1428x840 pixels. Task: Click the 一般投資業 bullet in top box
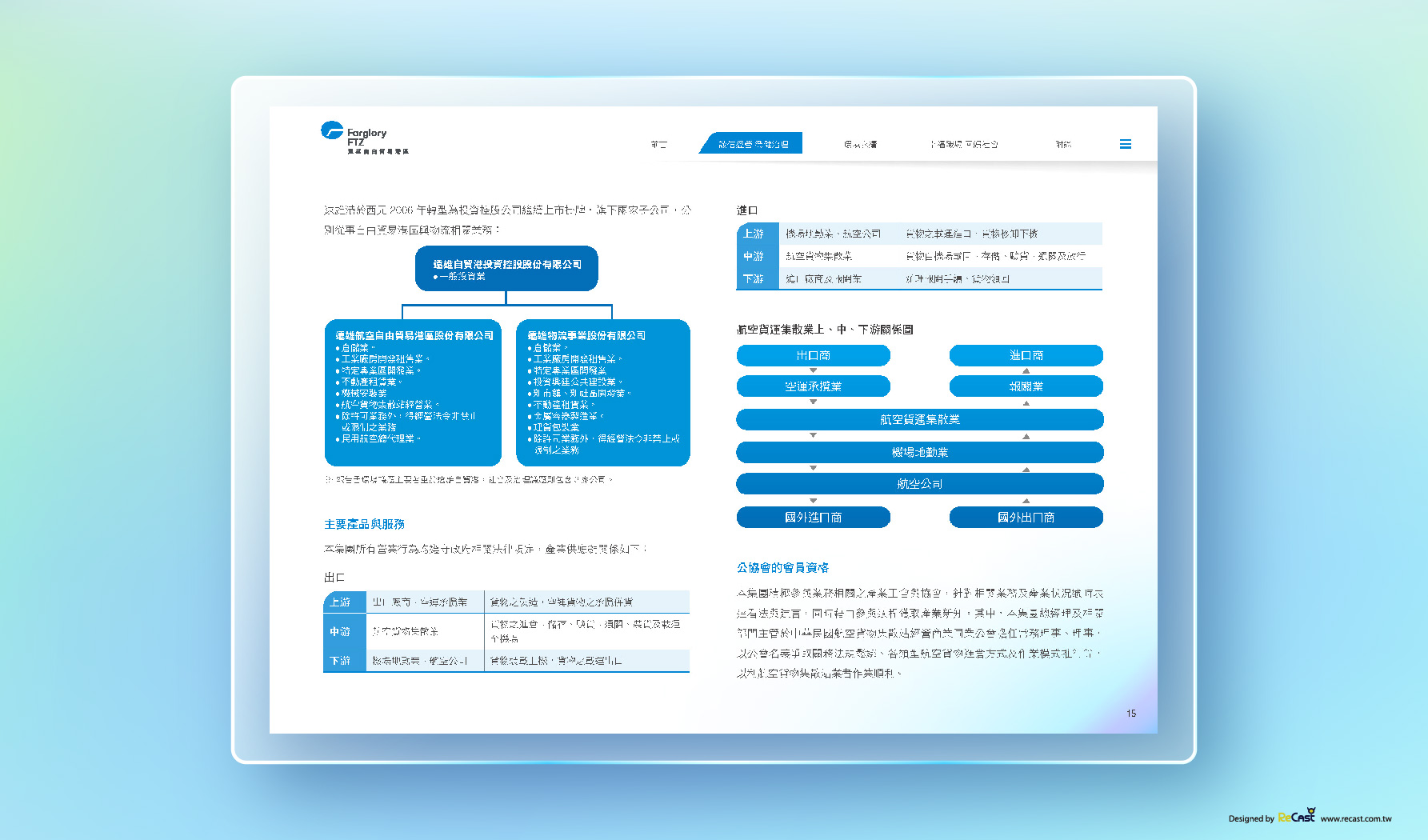pos(460,276)
